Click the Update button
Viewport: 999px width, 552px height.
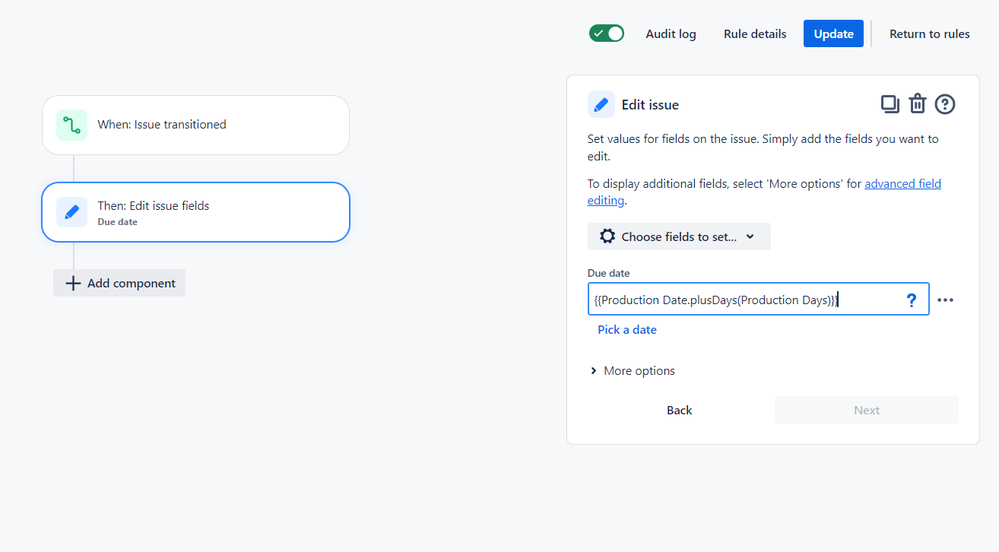(833, 34)
